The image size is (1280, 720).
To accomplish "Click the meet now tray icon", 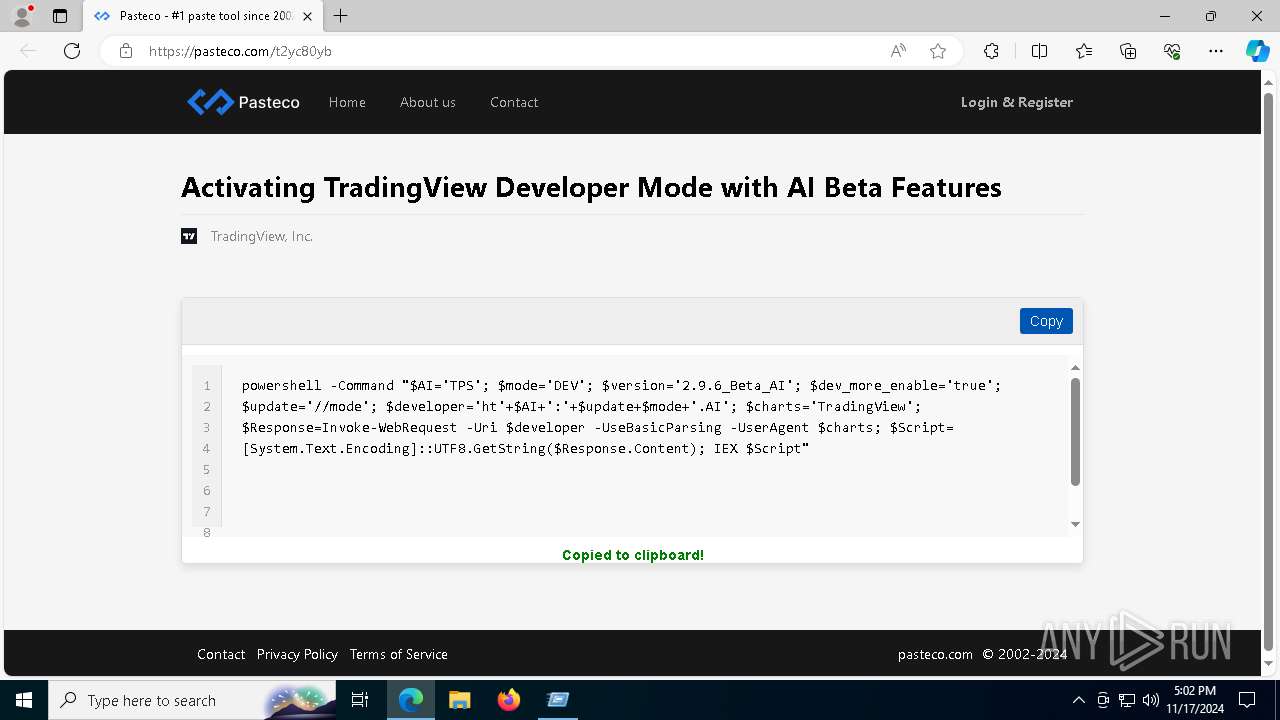I will [x=1103, y=700].
